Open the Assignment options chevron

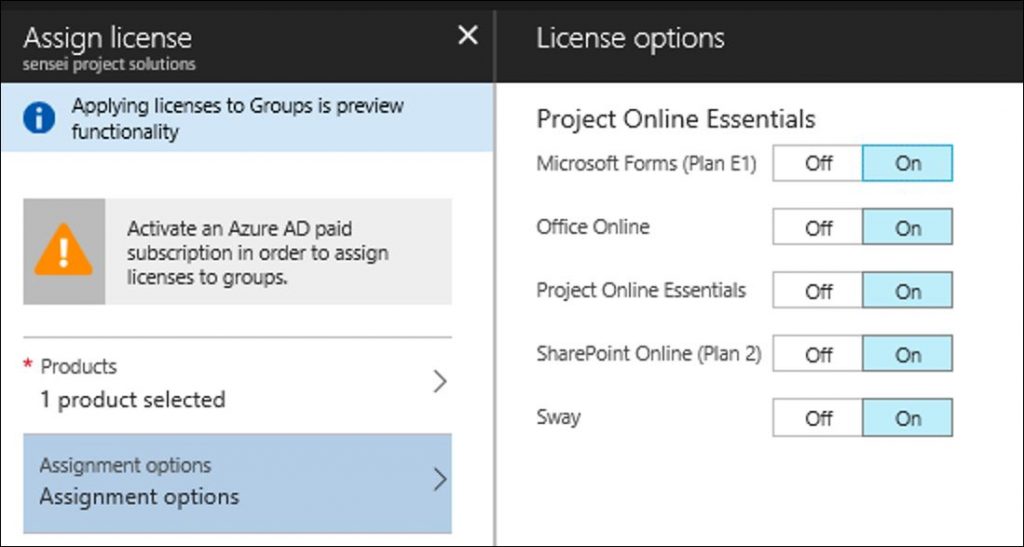point(440,480)
